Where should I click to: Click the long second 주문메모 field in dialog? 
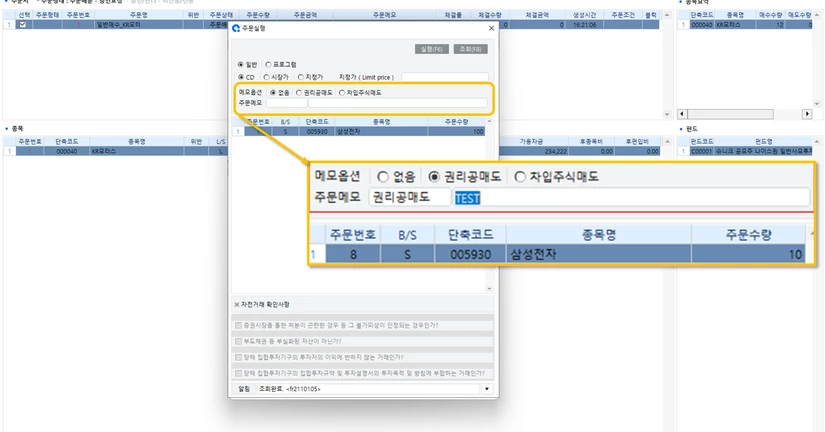398,103
